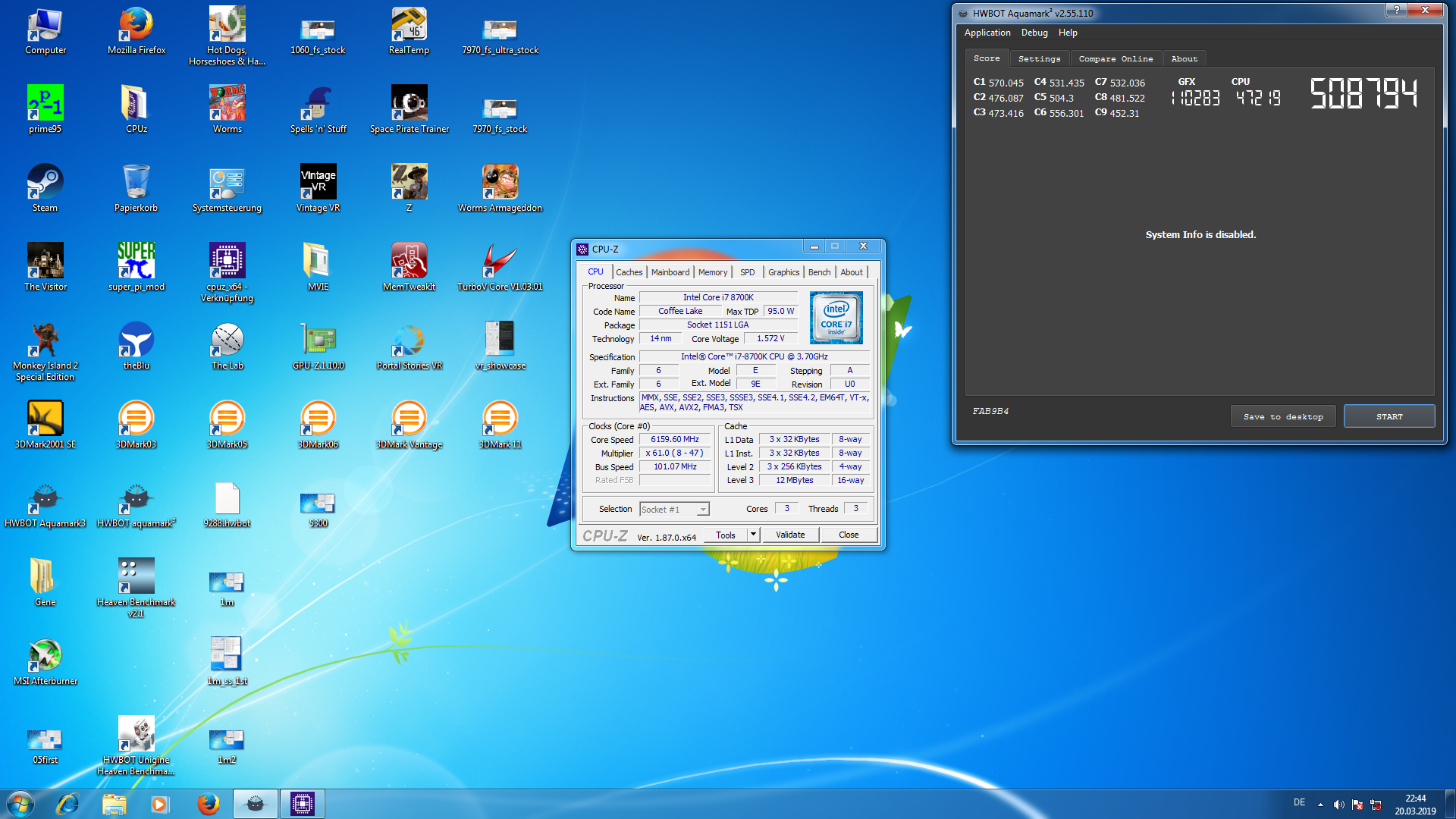Open the Space Pirate Trainer shortcut

pyautogui.click(x=409, y=109)
